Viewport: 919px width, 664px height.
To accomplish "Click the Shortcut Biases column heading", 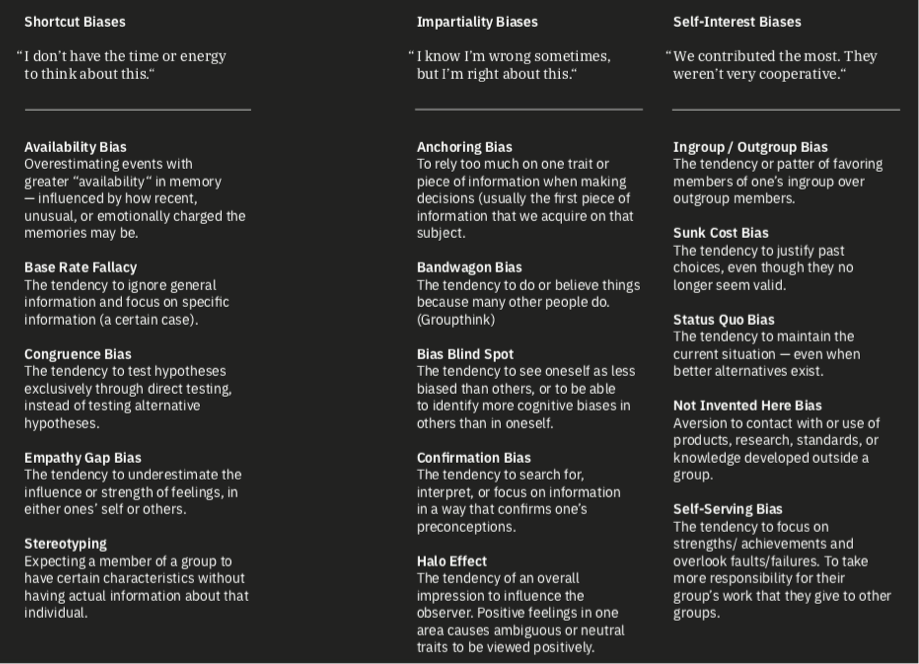I will coord(75,22).
